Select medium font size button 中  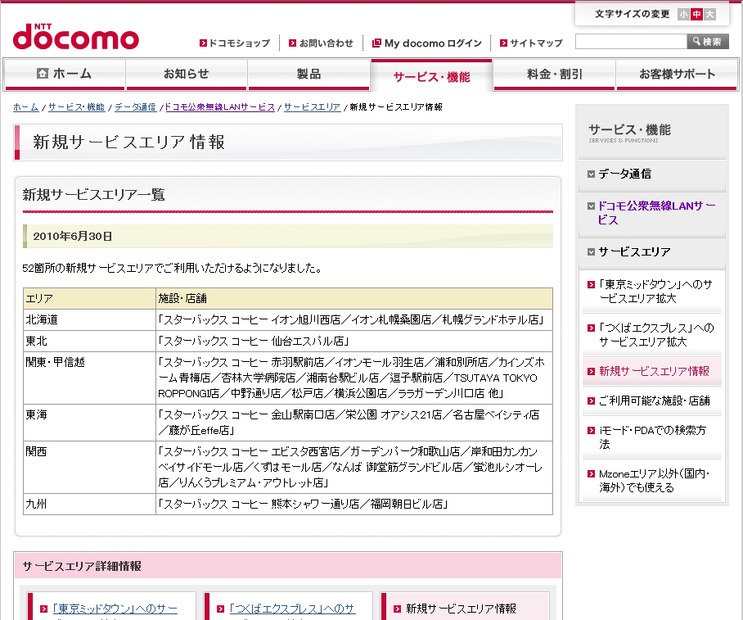(x=696, y=14)
